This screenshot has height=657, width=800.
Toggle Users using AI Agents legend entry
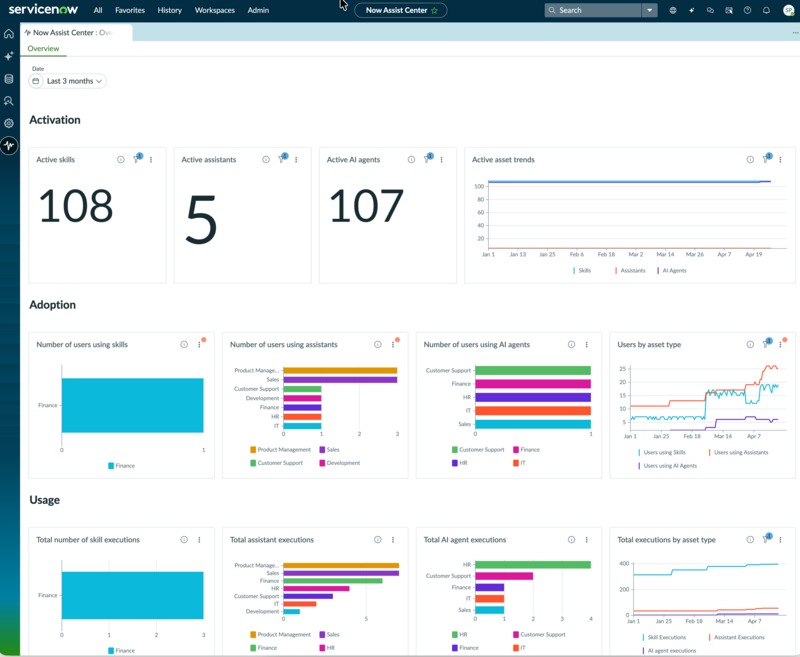667,466
